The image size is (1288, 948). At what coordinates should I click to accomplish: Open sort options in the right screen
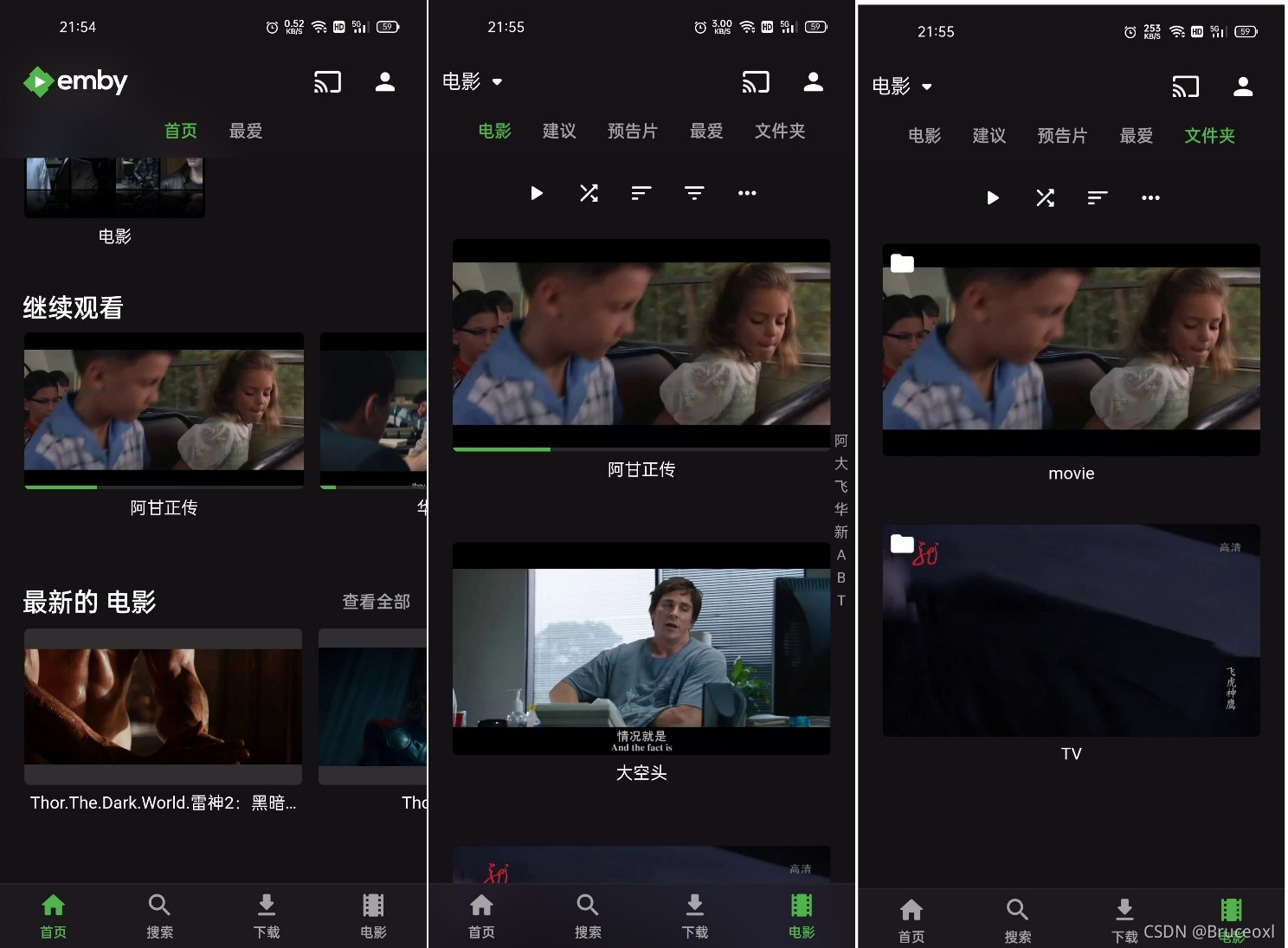[x=1098, y=198]
